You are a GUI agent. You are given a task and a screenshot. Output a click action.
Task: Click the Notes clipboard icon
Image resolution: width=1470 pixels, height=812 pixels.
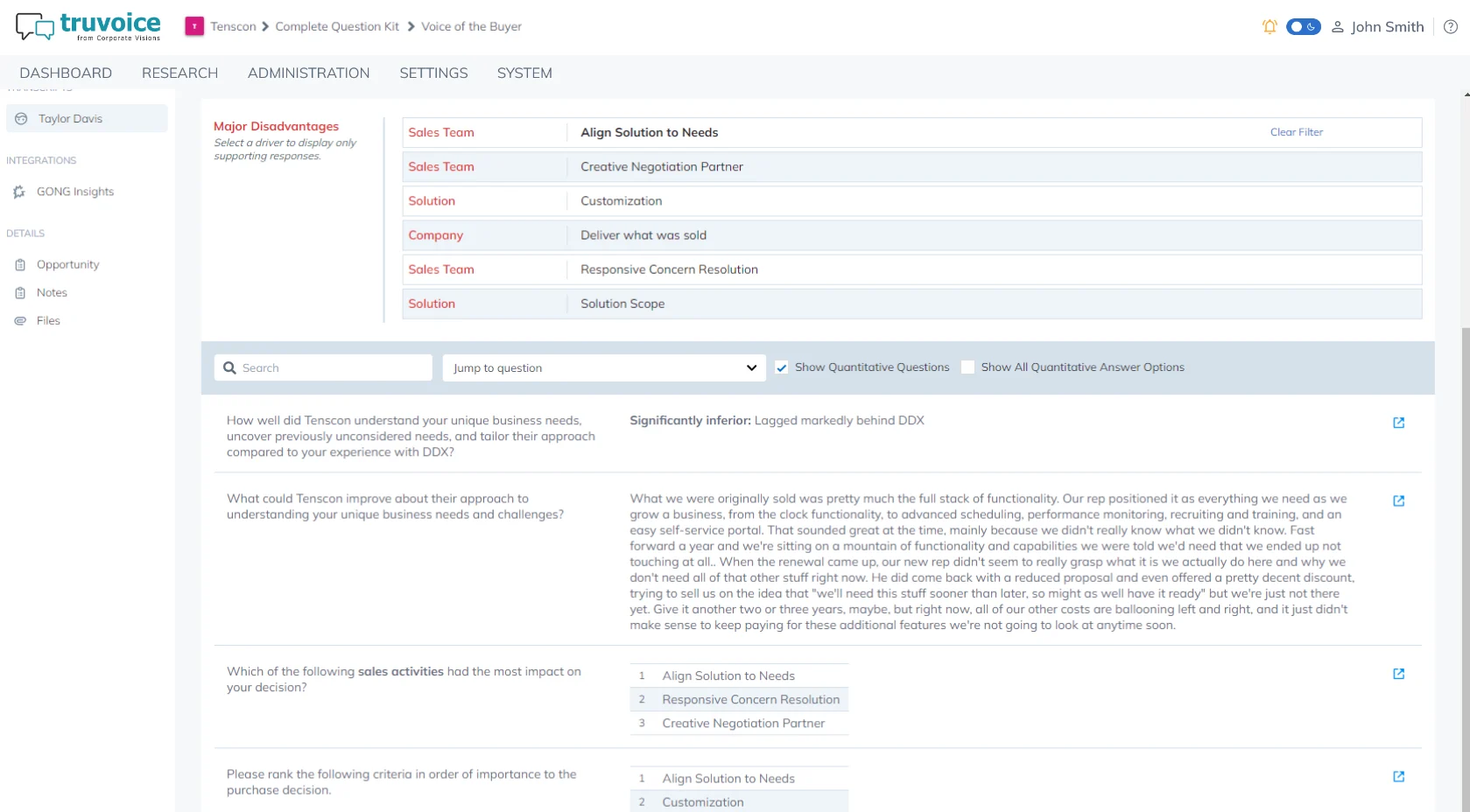20,292
